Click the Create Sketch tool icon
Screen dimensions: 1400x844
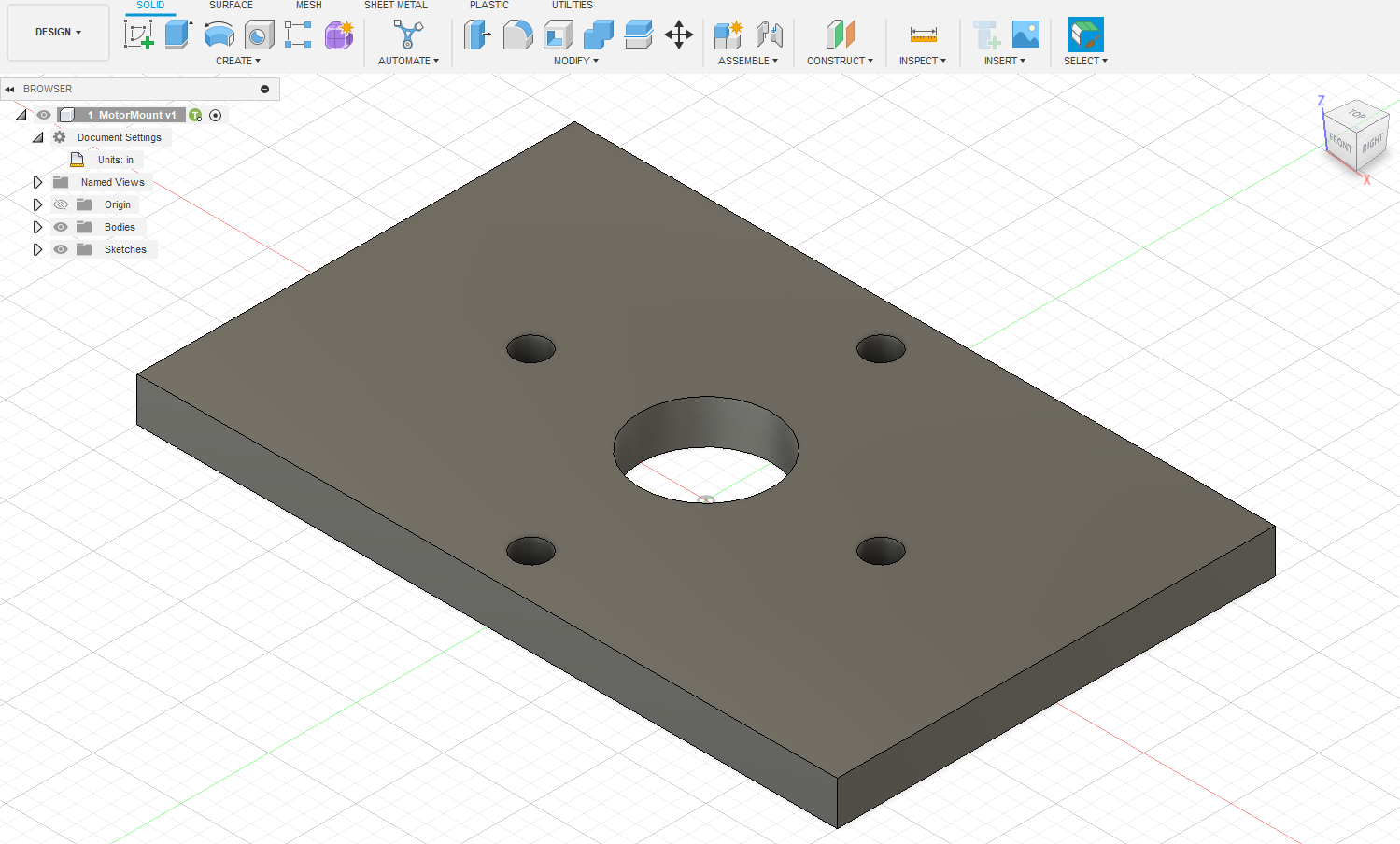pos(138,35)
